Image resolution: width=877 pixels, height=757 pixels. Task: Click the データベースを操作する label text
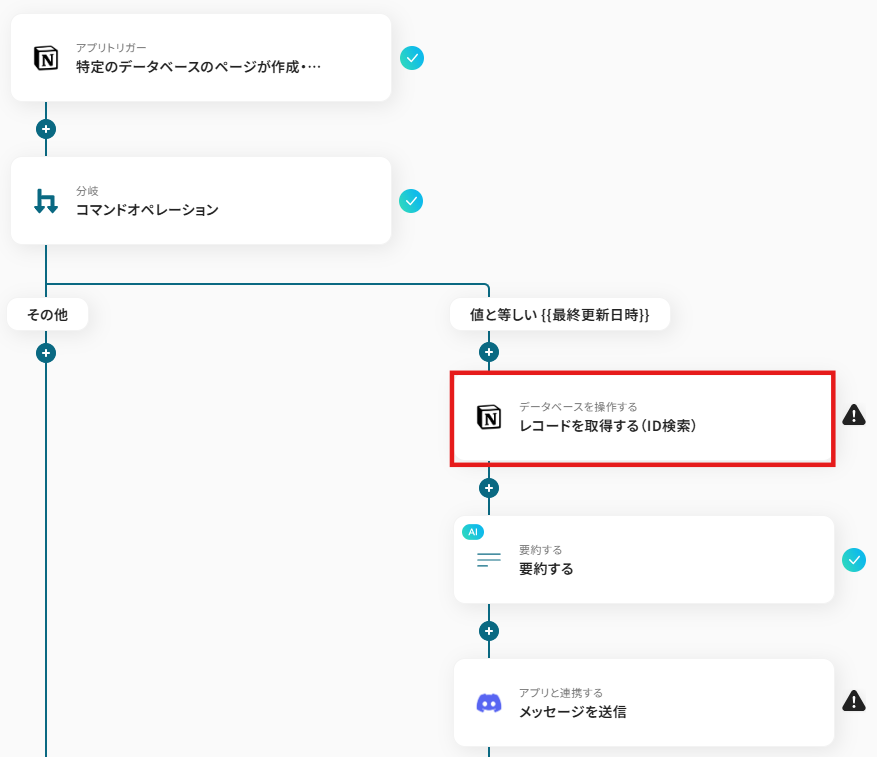click(x=578, y=407)
